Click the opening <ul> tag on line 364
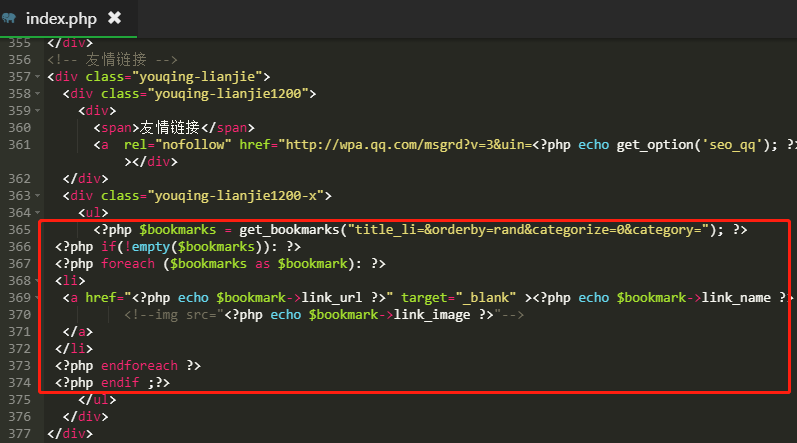 click(x=93, y=213)
